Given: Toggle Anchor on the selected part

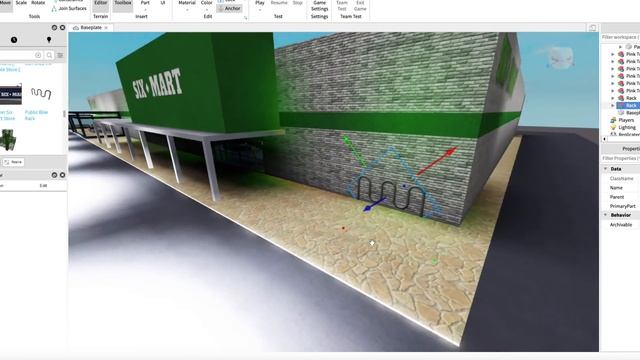Looking at the screenshot, I should click(x=229, y=9).
